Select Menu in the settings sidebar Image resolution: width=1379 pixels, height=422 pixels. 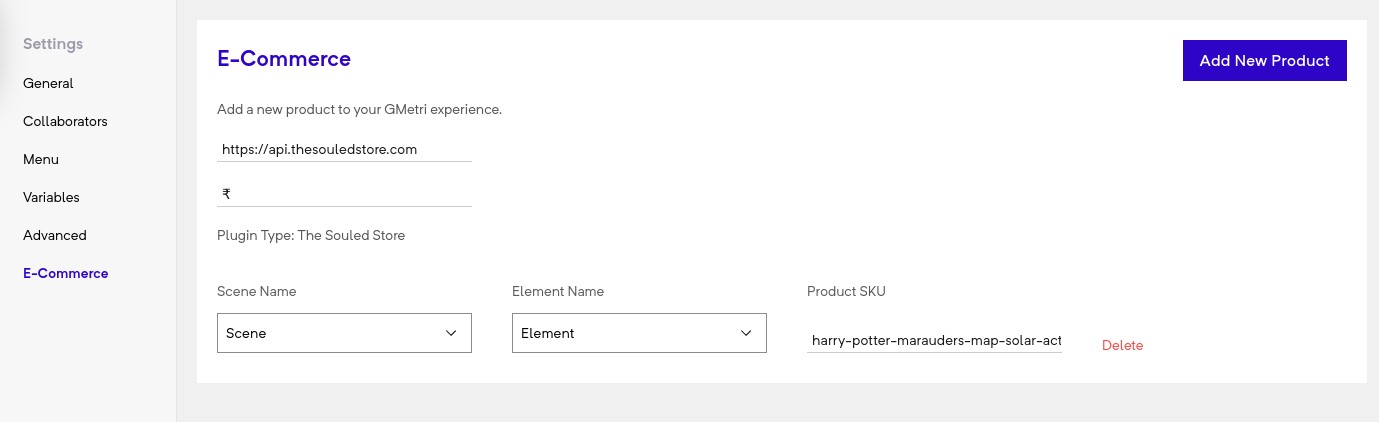[41, 159]
